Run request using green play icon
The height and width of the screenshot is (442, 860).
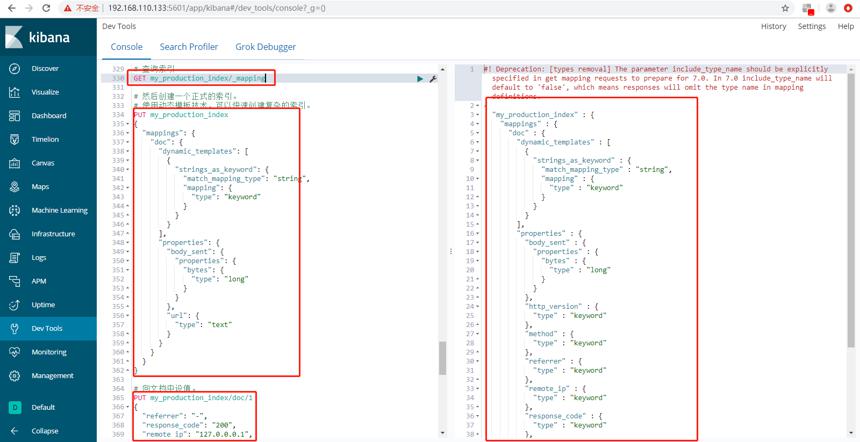[420, 79]
